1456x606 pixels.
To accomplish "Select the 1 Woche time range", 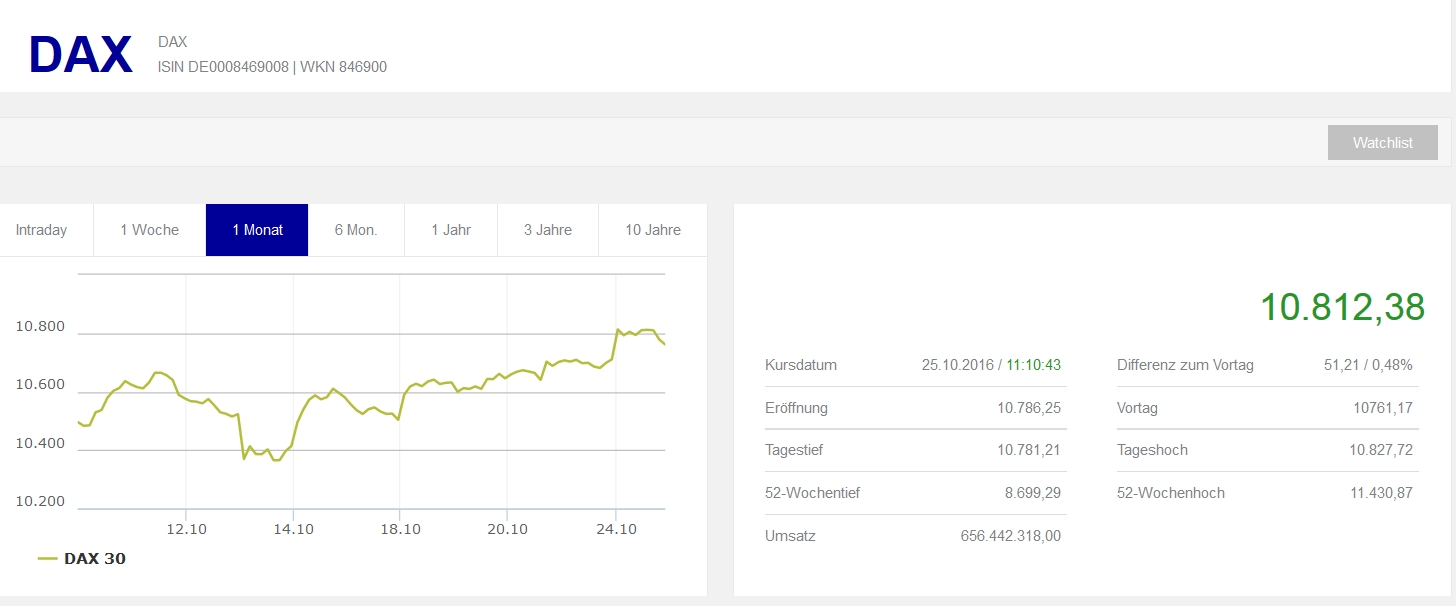I will tap(149, 230).
